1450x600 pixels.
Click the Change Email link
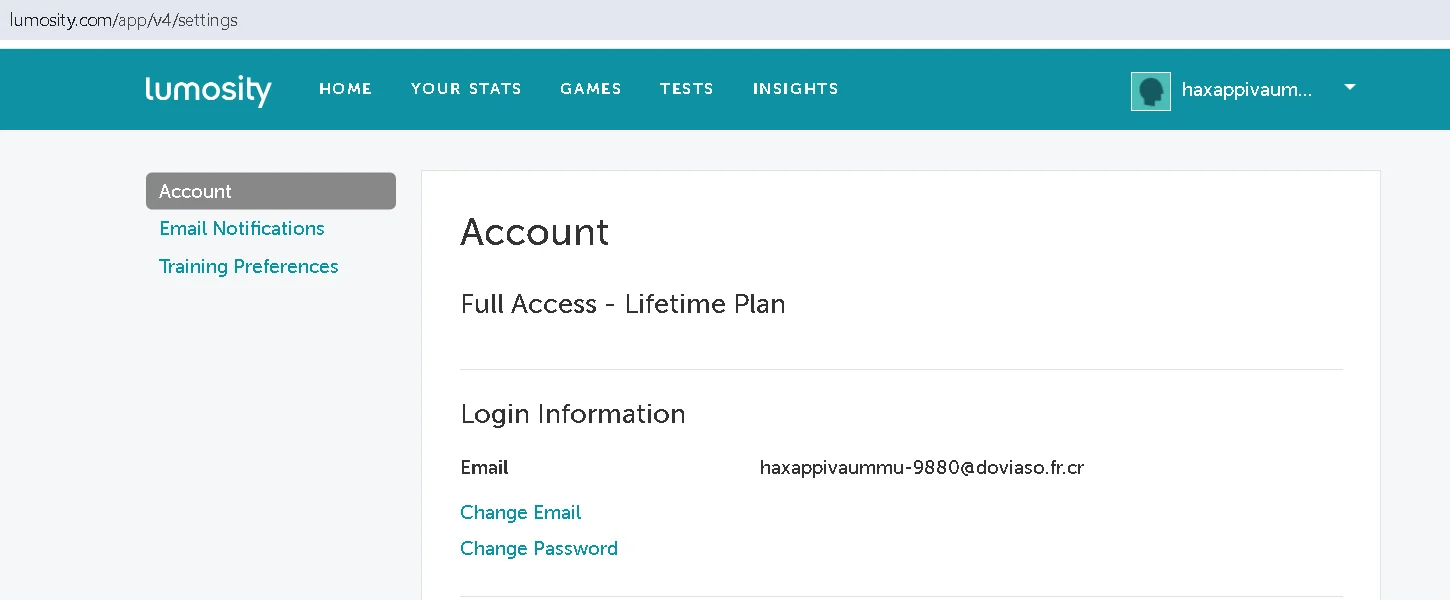(x=521, y=513)
